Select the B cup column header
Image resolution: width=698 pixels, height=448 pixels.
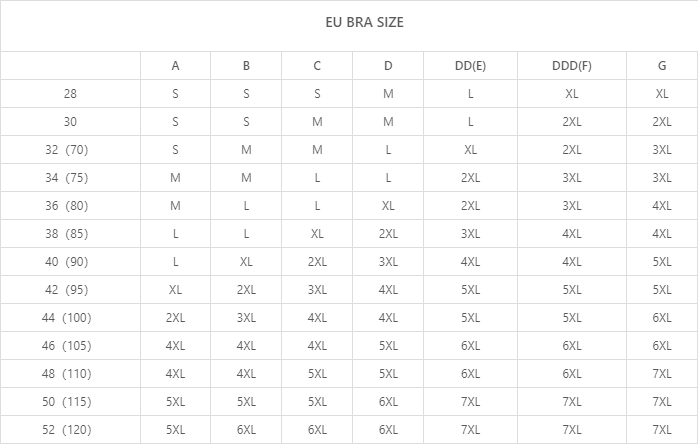pos(246,66)
